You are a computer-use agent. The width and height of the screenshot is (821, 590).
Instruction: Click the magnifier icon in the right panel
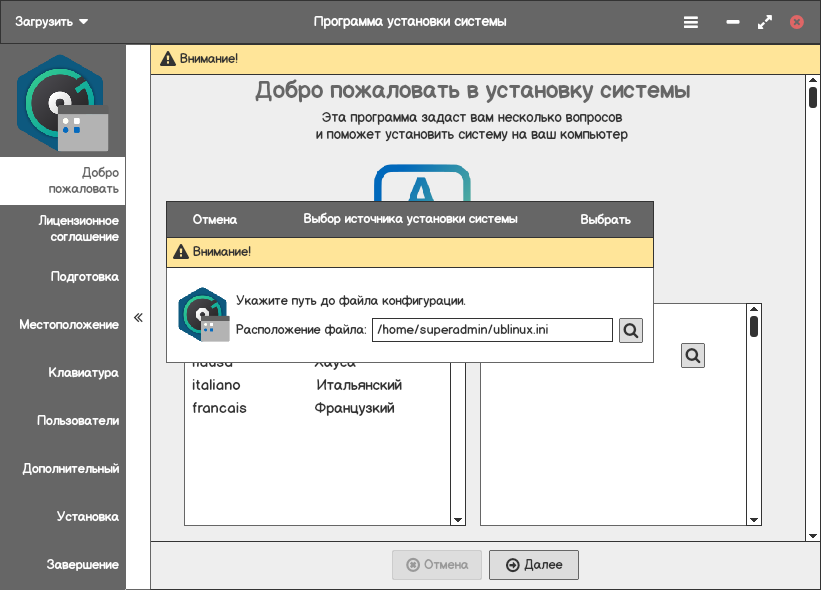point(692,355)
